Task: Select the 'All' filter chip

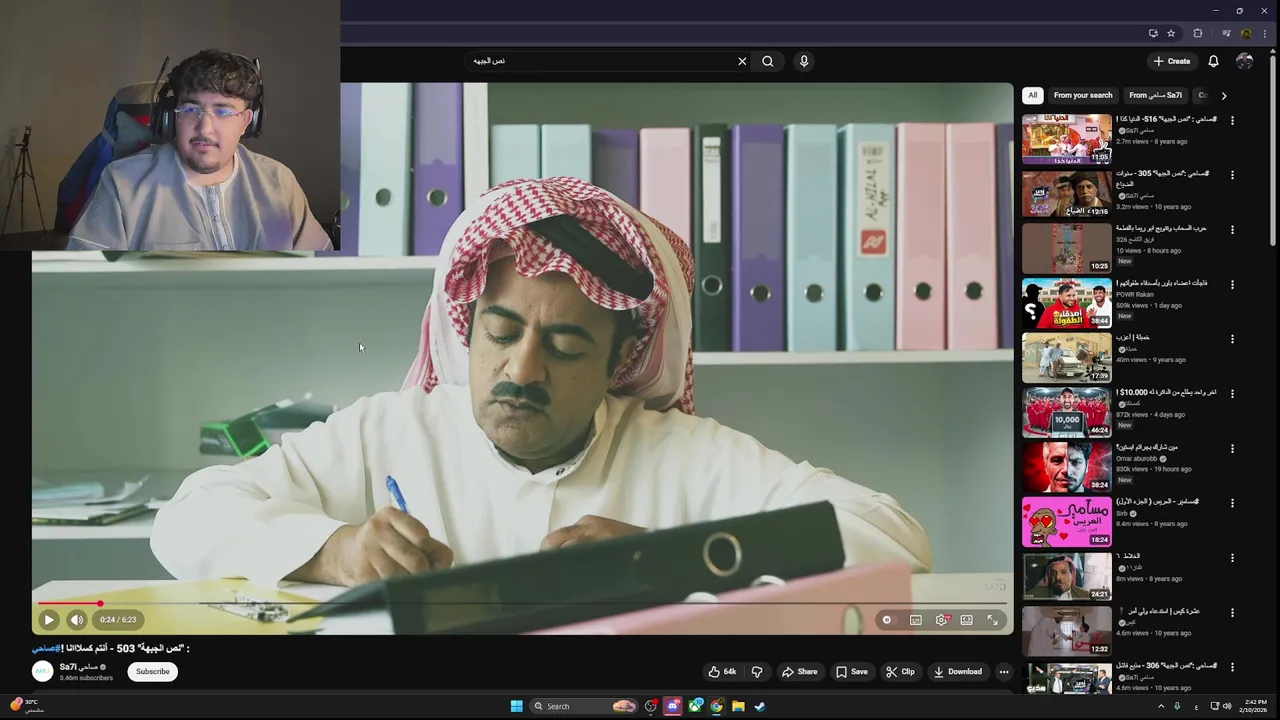Action: [1033, 95]
